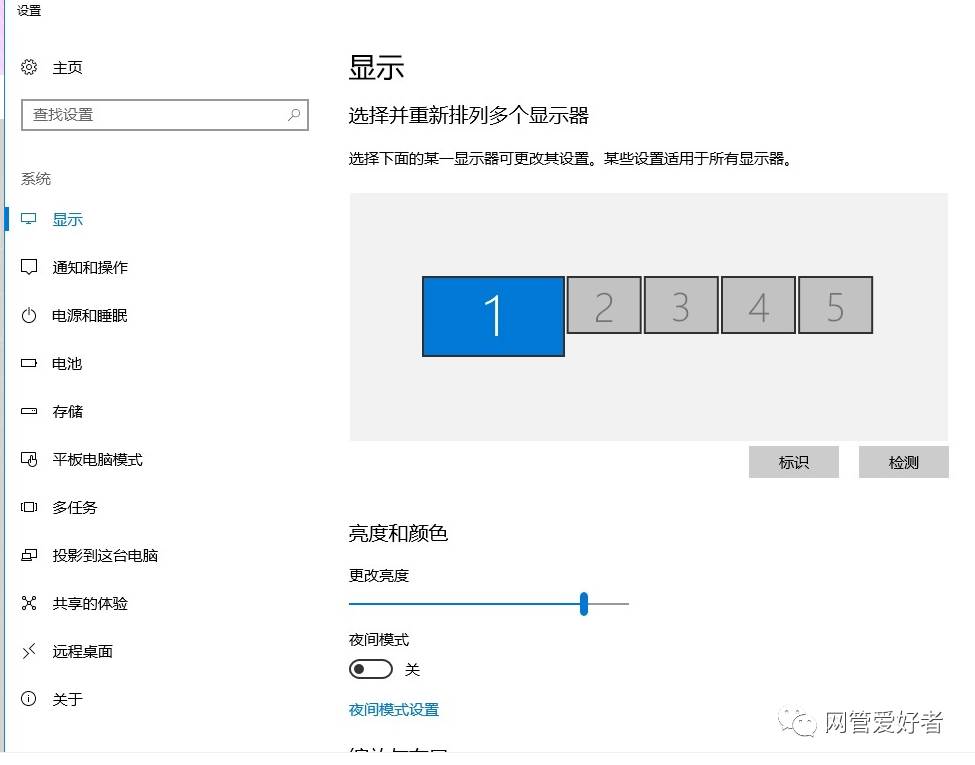Viewport: 975px width, 765px height.
Task: Stay on the 显示 (Display) sidebar entry
Action: click(x=67, y=219)
